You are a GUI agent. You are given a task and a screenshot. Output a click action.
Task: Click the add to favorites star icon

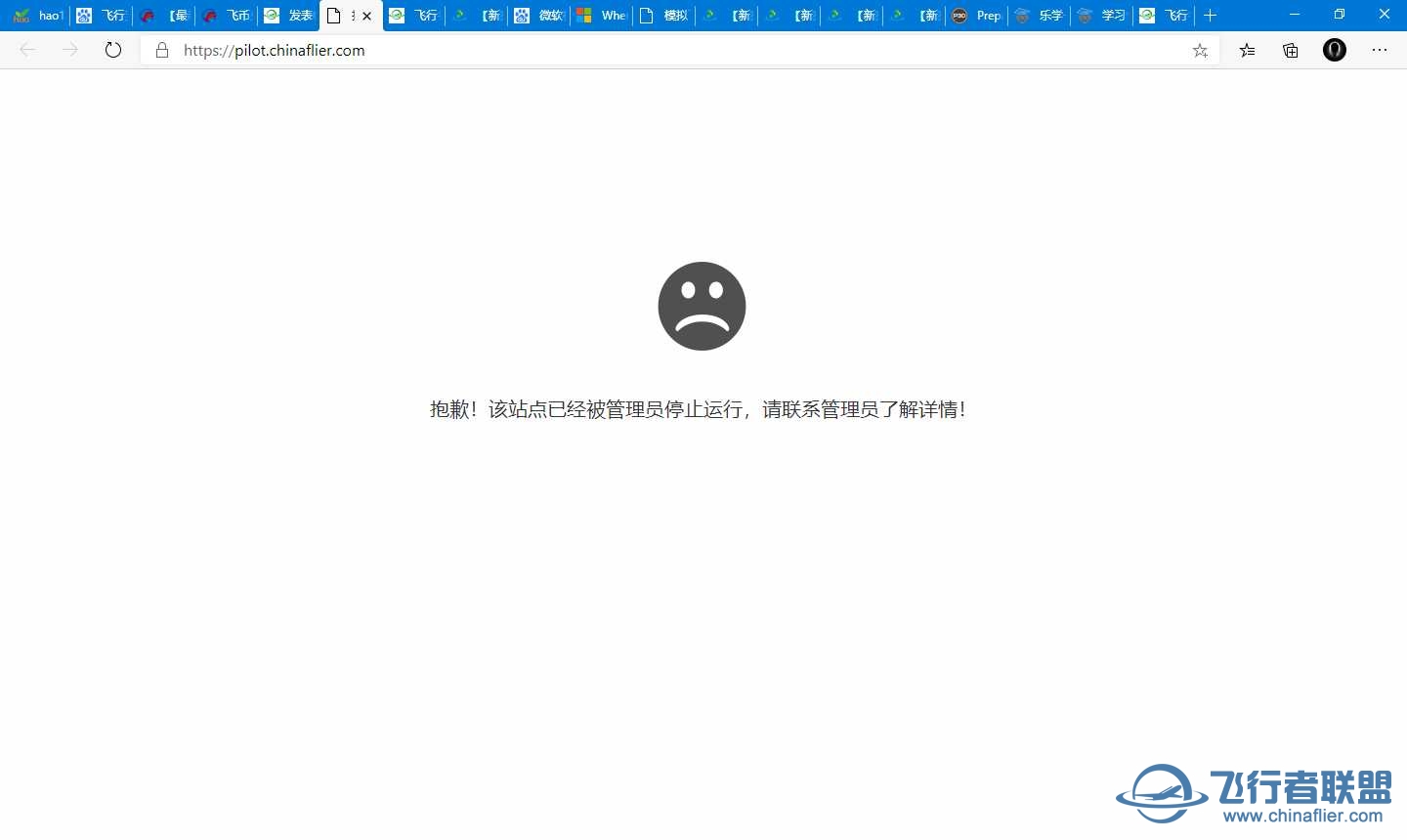(x=1200, y=50)
